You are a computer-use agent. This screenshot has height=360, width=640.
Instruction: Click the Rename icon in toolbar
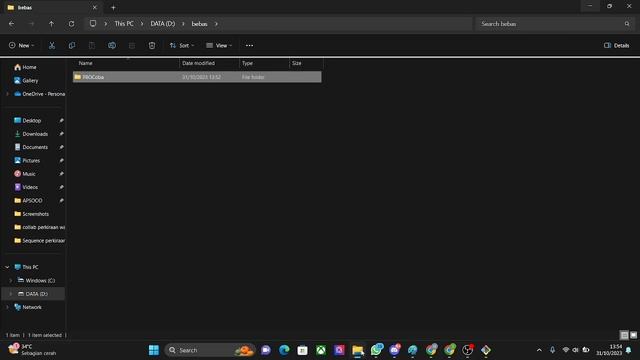[x=112, y=45]
